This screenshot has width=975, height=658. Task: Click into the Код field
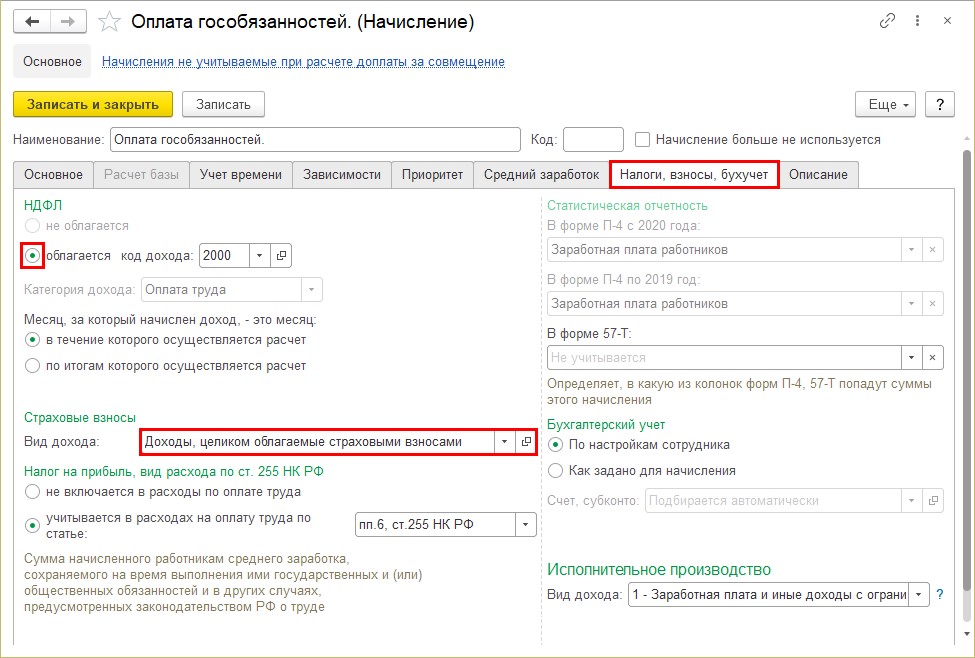[x=593, y=139]
